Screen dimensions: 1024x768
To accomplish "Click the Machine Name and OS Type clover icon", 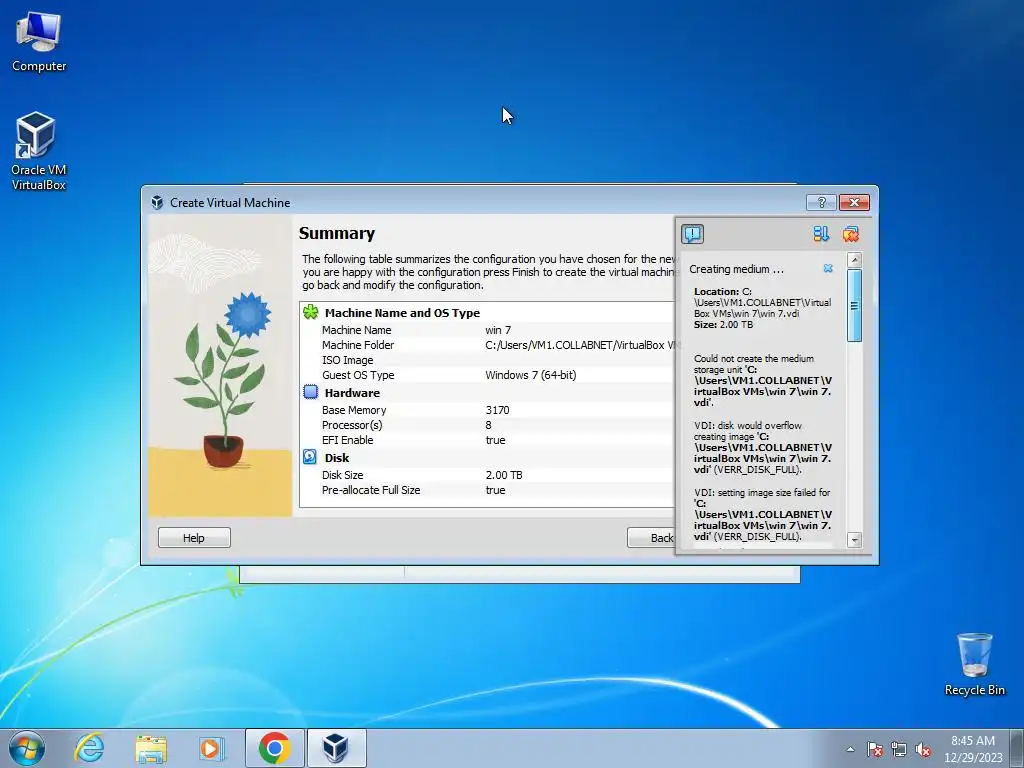I will (311, 312).
